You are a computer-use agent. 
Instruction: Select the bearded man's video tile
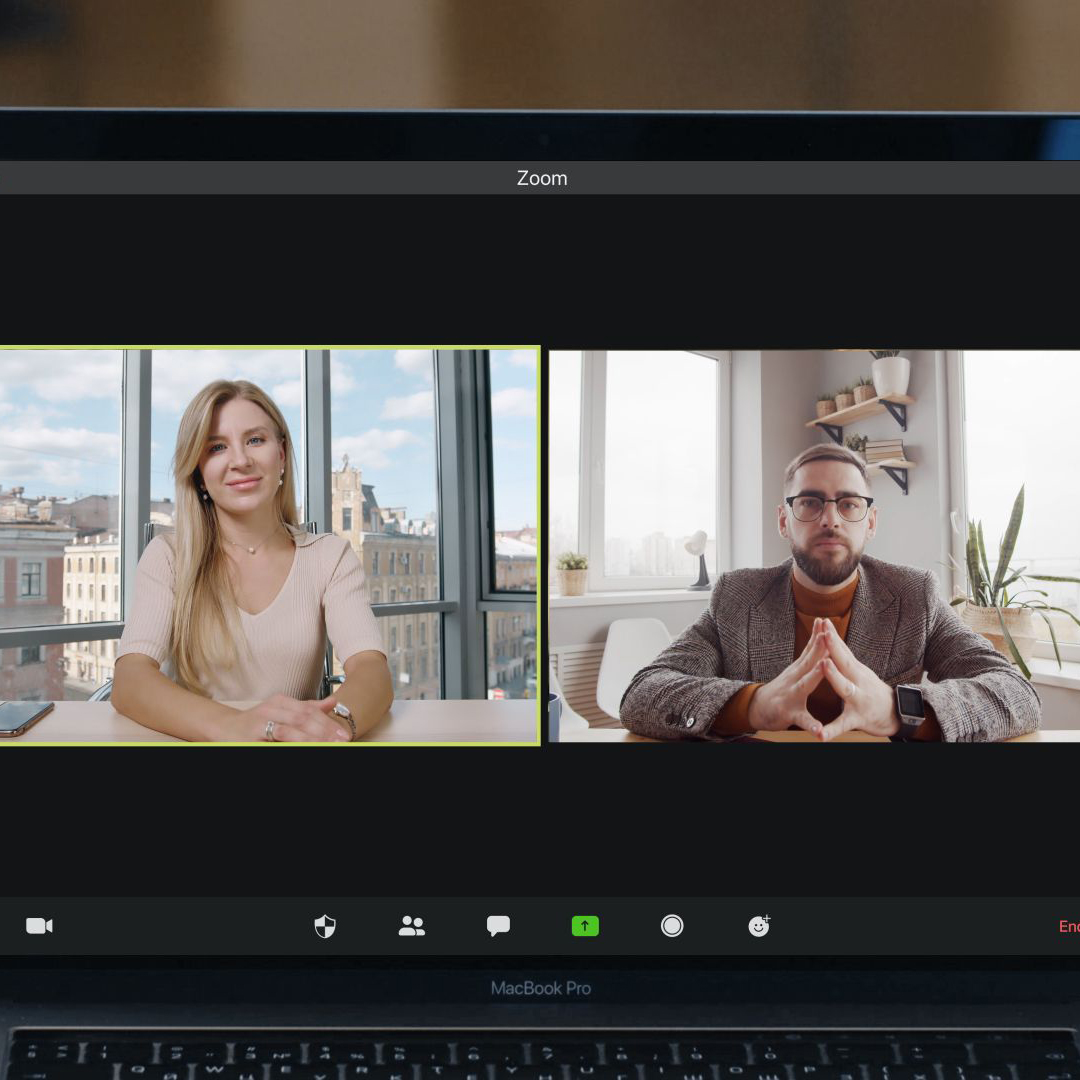coord(814,546)
